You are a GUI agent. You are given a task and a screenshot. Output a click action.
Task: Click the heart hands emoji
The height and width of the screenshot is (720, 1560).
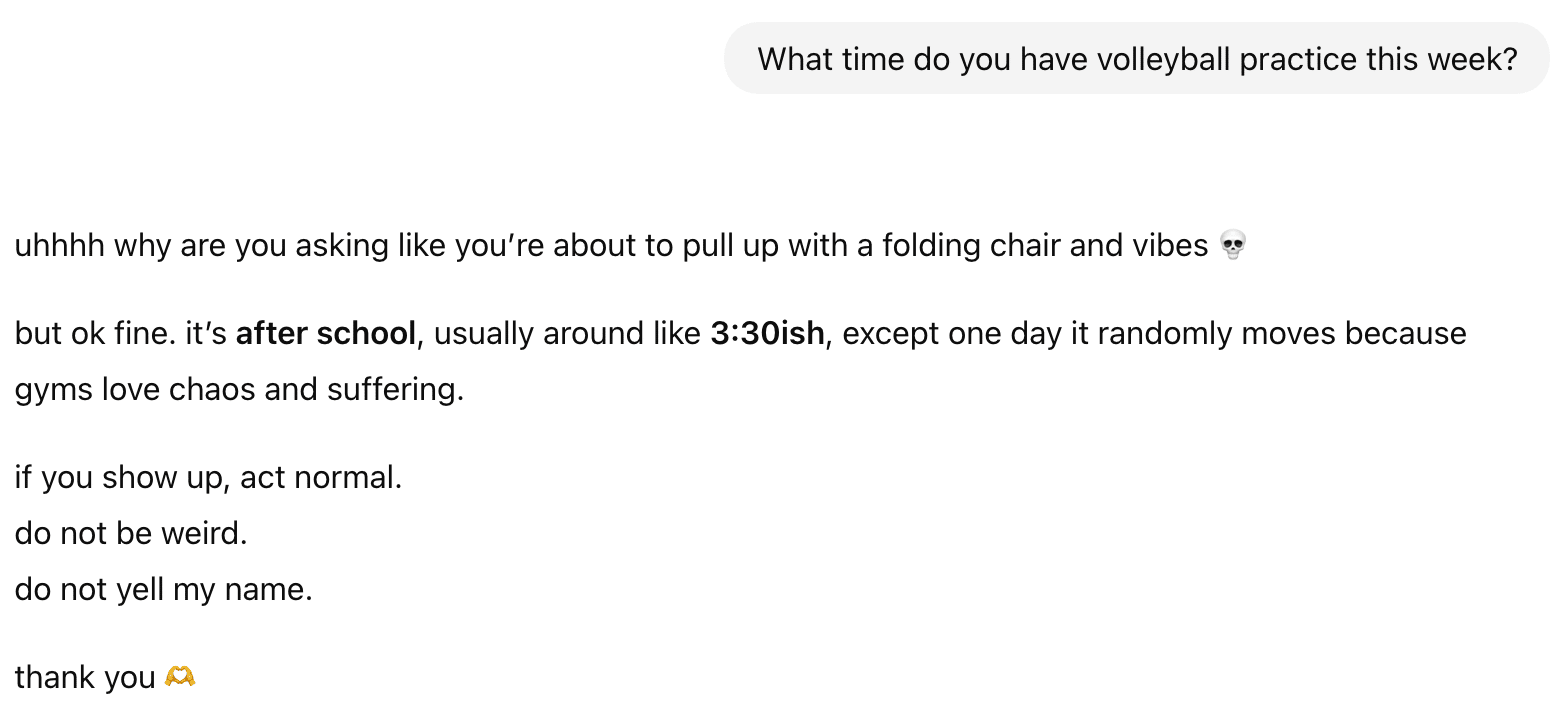(x=180, y=678)
